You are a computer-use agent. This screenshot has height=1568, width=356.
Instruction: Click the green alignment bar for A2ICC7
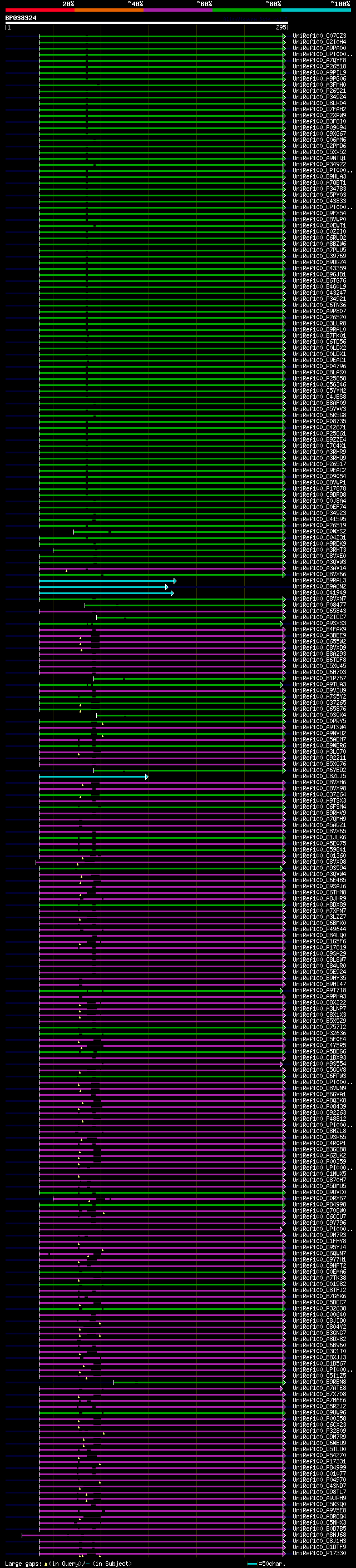190,617
